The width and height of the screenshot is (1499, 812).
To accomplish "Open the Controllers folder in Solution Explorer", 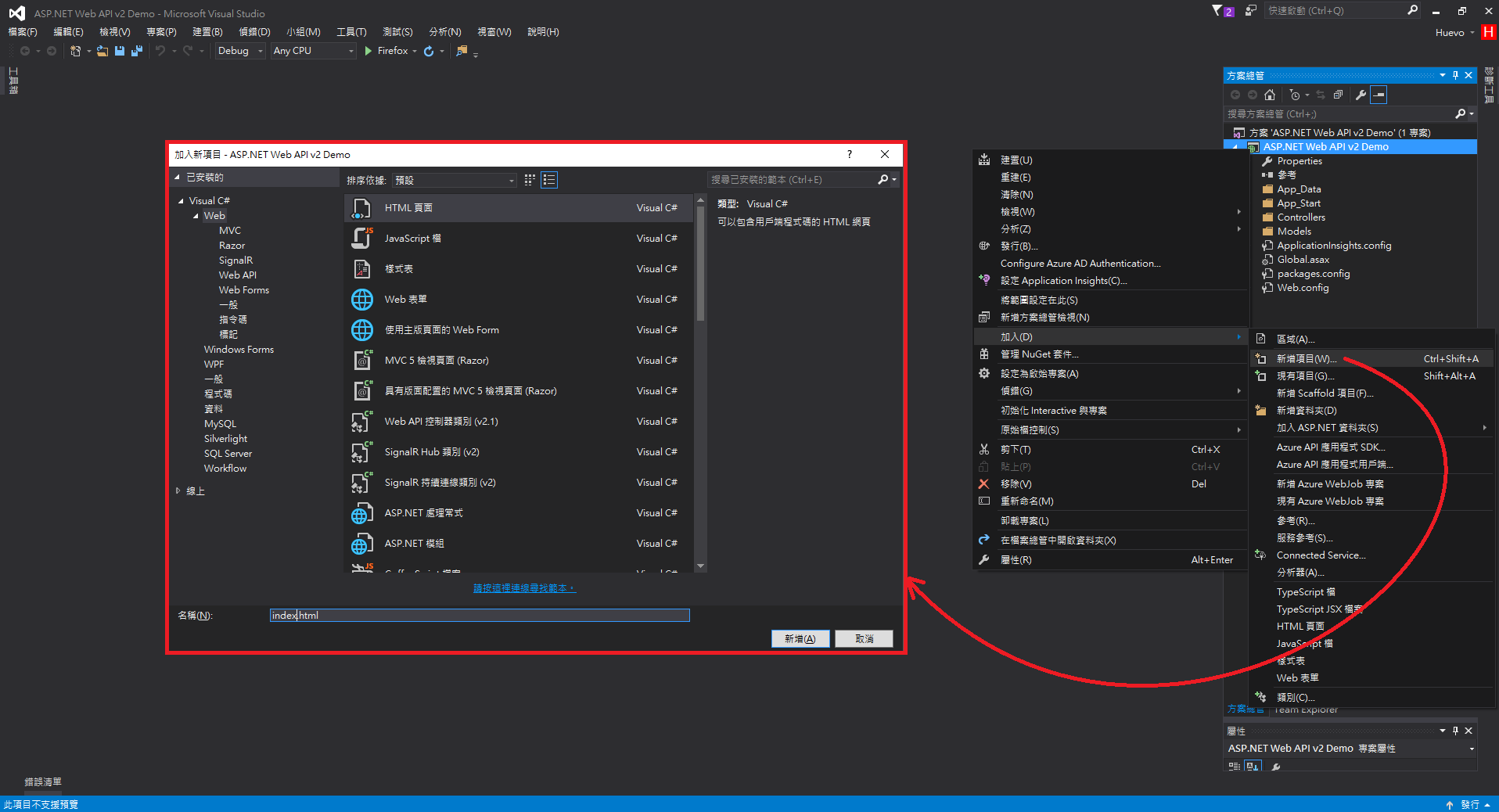I will pos(1300,217).
